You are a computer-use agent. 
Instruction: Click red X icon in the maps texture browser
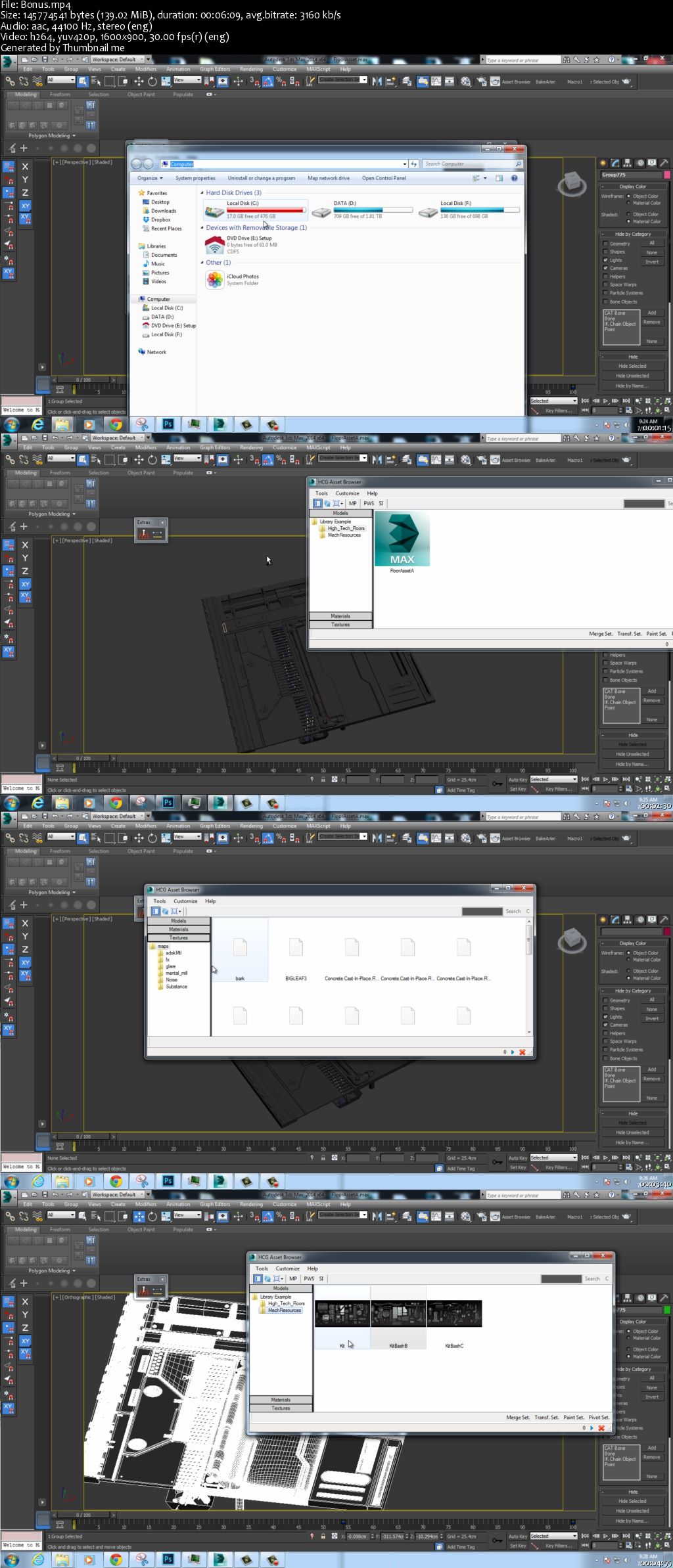[x=522, y=1052]
